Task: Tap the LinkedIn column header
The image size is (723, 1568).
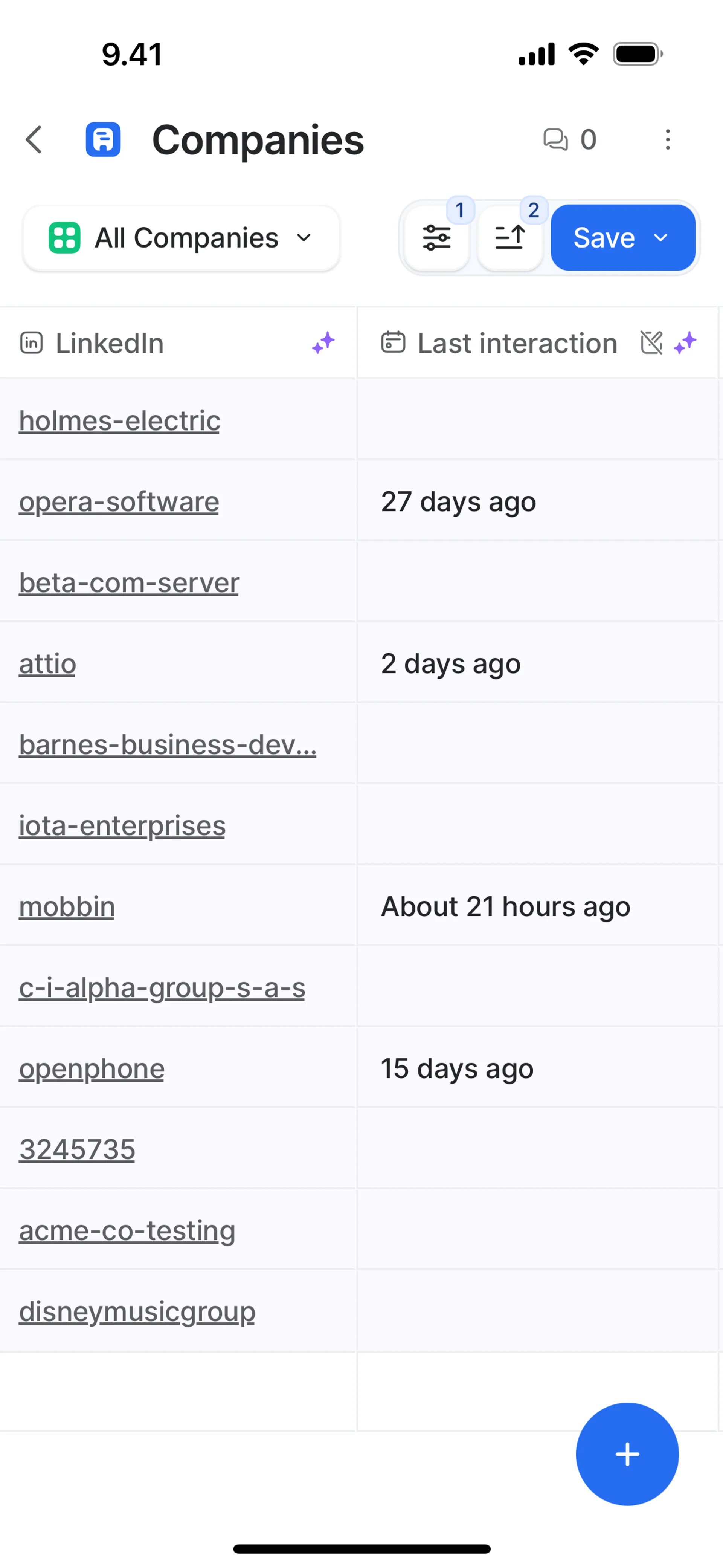Action: 110,343
